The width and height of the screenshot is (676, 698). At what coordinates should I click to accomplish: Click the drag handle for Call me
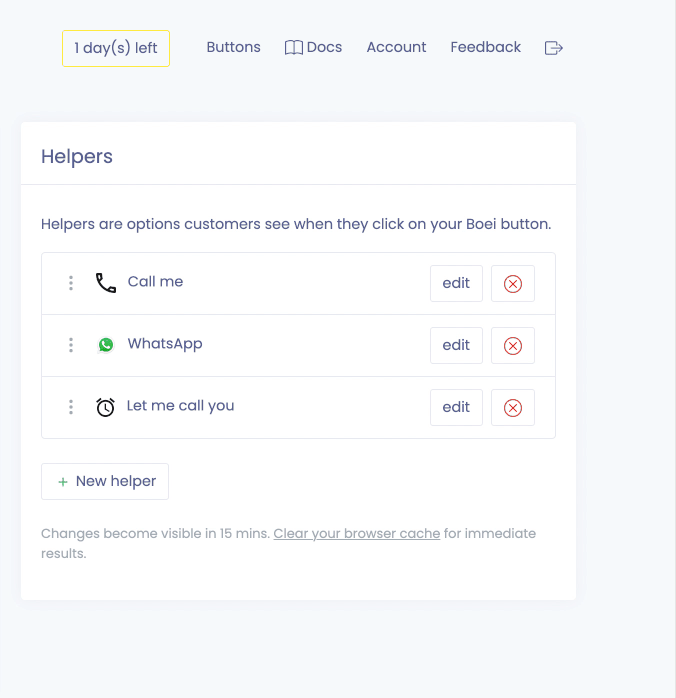coord(71,283)
